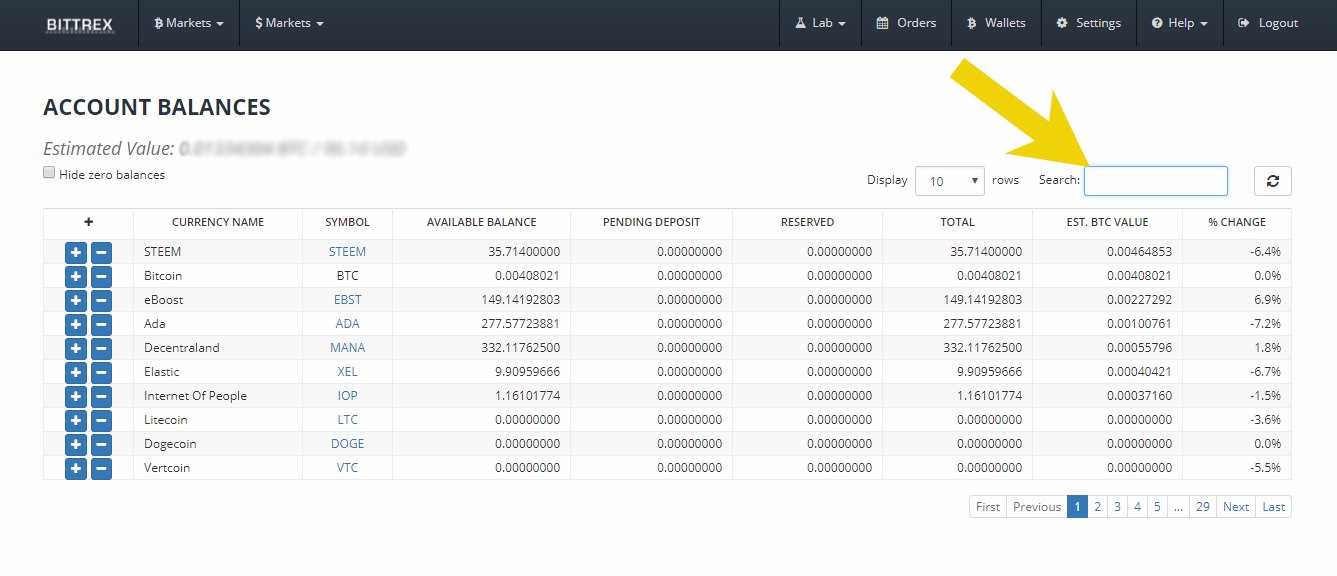This screenshot has width=1337, height=576.
Task: Click the deposit plus button for Ada
Action: pos(76,324)
